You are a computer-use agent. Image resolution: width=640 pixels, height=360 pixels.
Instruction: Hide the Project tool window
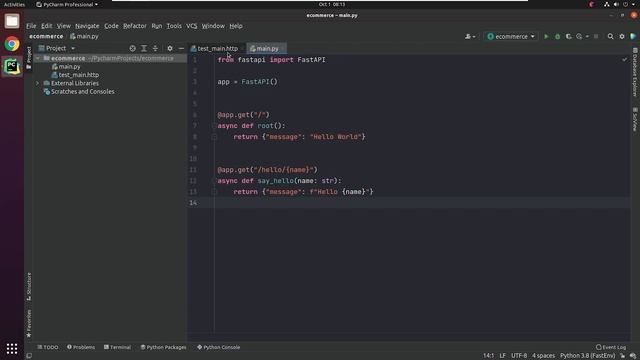click(x=181, y=48)
